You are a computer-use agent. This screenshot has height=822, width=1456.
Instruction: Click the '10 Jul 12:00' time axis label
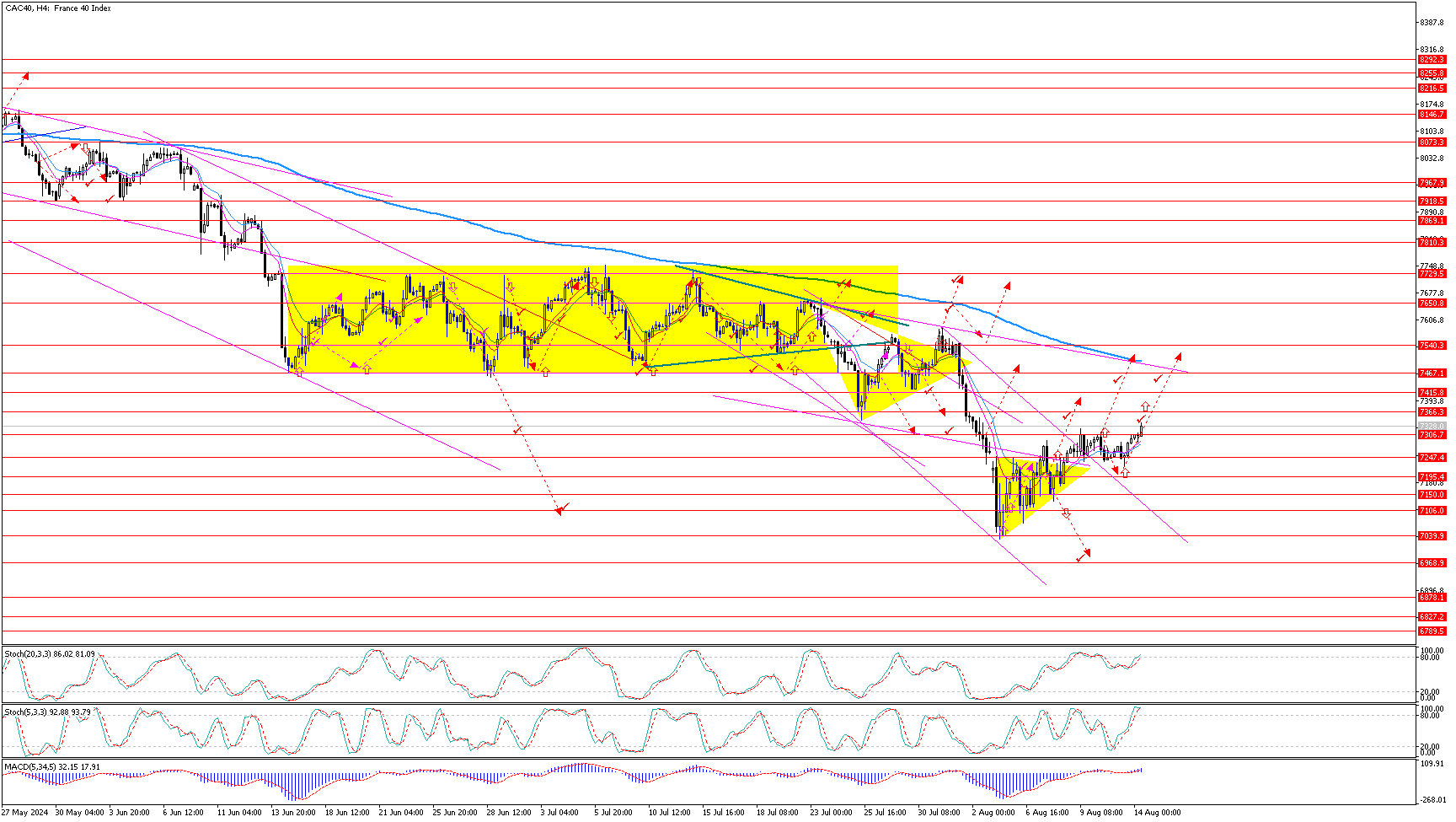coord(670,813)
